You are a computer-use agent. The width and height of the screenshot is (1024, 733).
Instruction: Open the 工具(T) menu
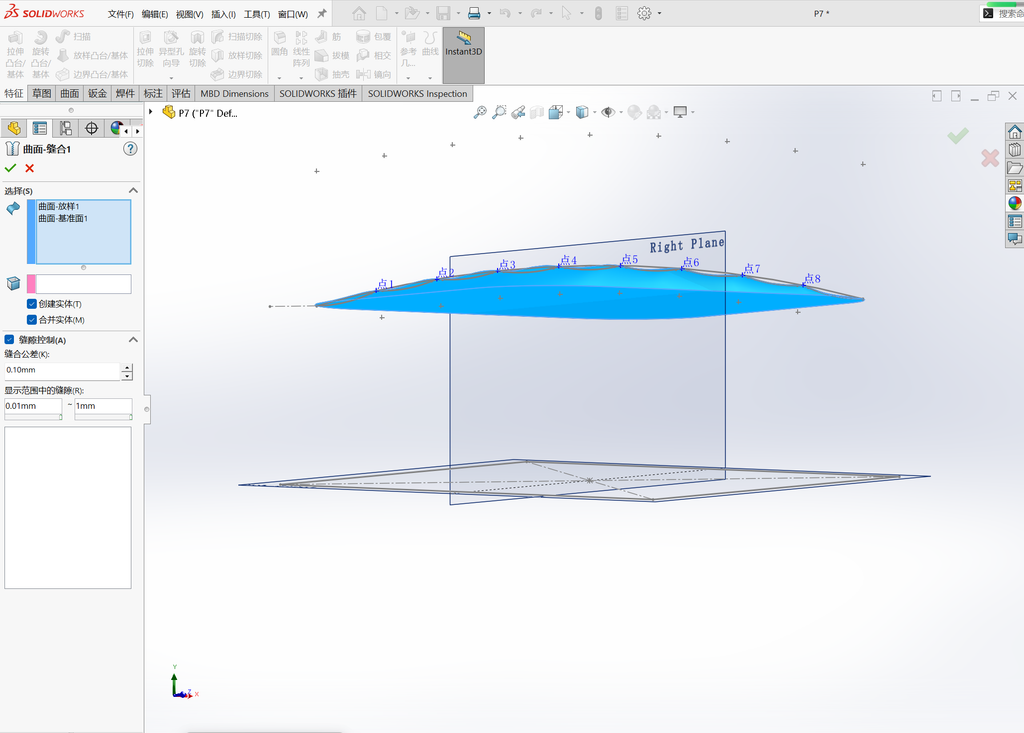tap(257, 14)
